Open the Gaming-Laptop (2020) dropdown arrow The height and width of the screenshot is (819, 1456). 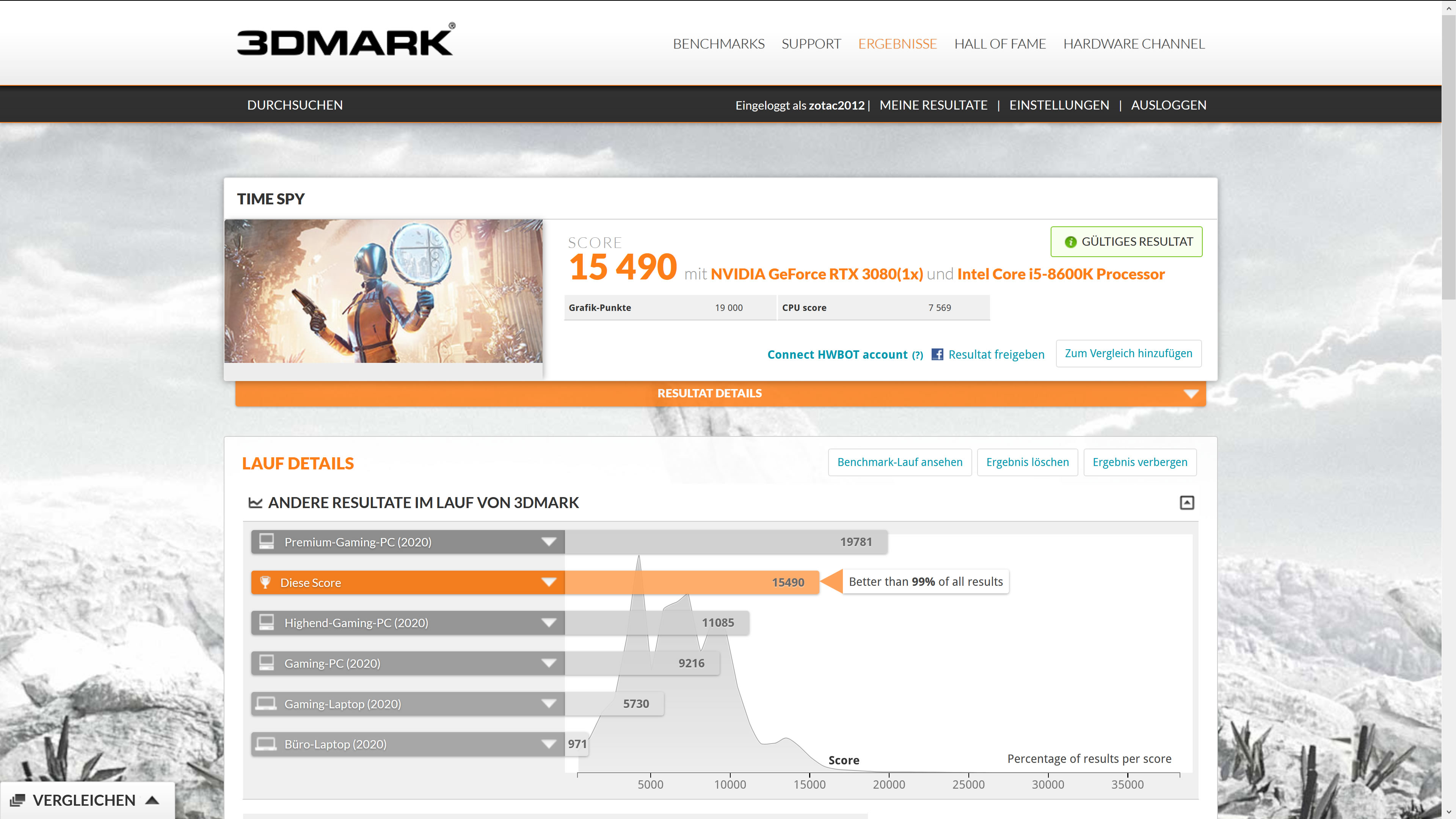click(548, 704)
